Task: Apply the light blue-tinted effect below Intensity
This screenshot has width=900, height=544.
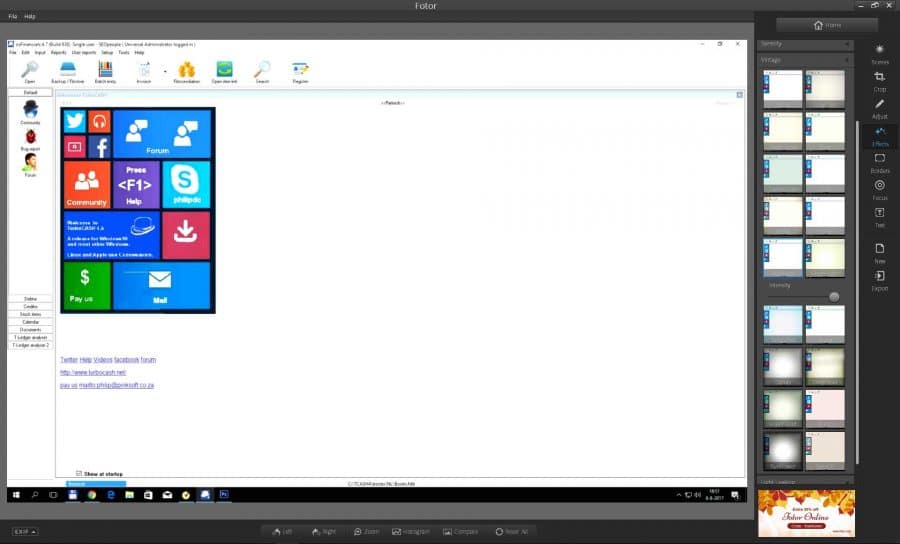Action: tap(783, 324)
